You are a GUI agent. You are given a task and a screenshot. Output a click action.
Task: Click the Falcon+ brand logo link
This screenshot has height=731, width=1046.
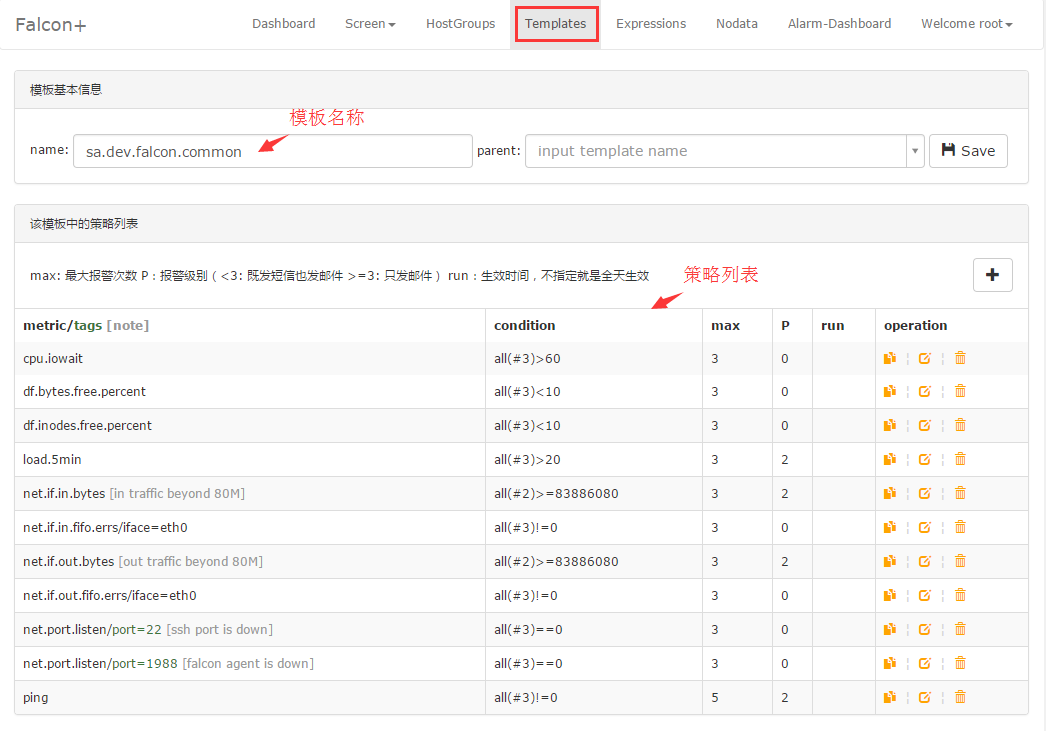(x=51, y=24)
